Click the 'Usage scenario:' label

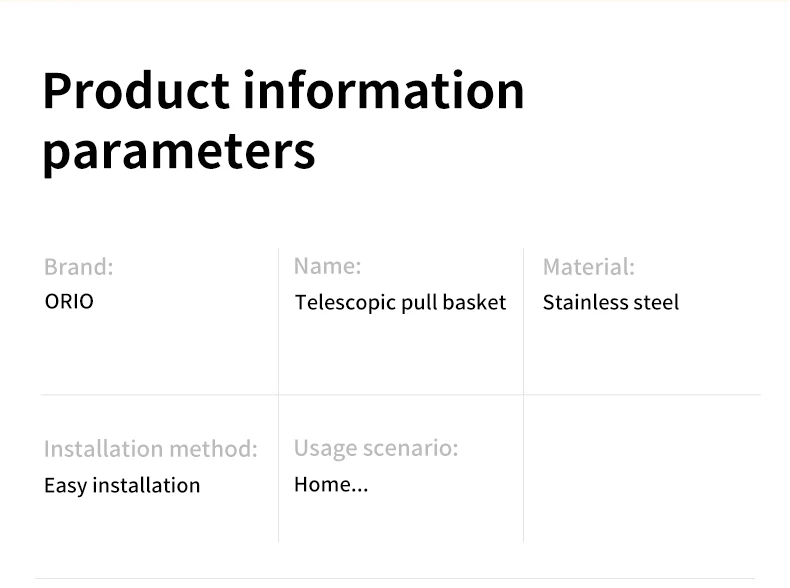pos(375,448)
